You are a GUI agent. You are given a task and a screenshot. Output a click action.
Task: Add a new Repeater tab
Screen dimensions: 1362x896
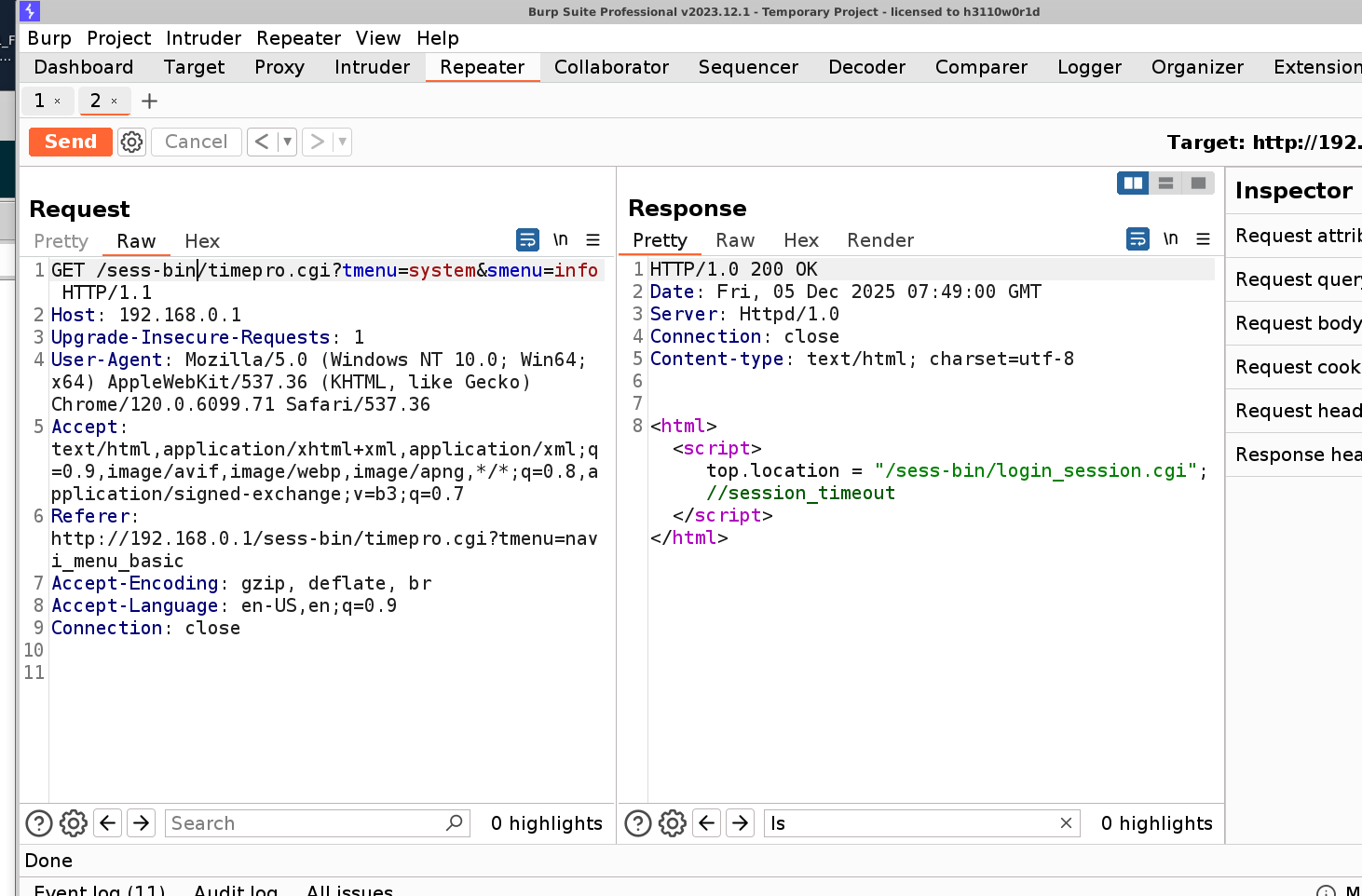pyautogui.click(x=149, y=101)
